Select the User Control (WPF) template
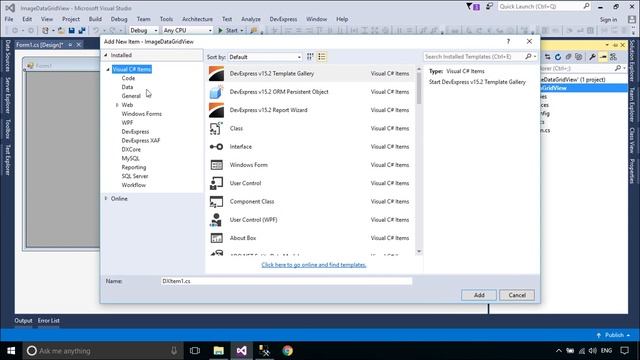 [311, 220]
